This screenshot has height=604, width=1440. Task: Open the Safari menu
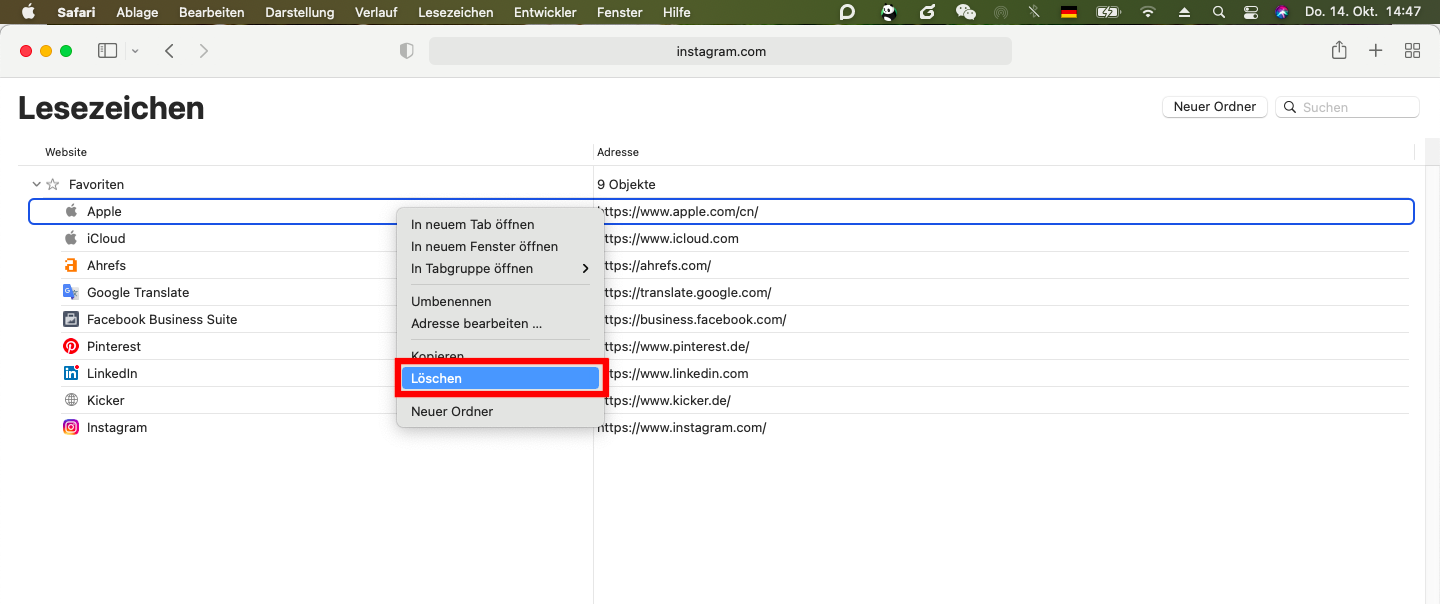click(76, 12)
